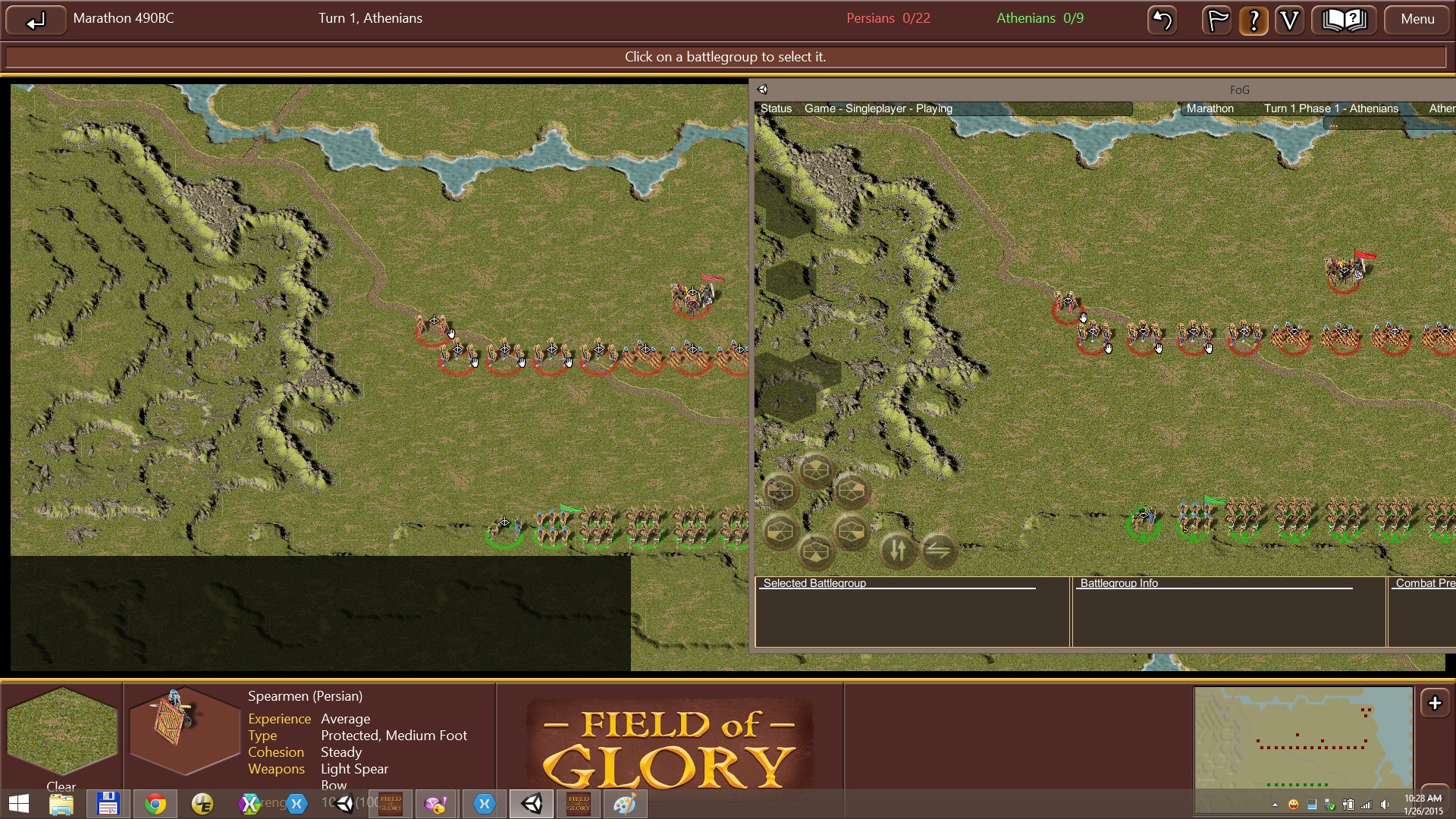1456x819 pixels.
Task: Click 'Turn 1, Athenians' label
Action: (x=370, y=18)
